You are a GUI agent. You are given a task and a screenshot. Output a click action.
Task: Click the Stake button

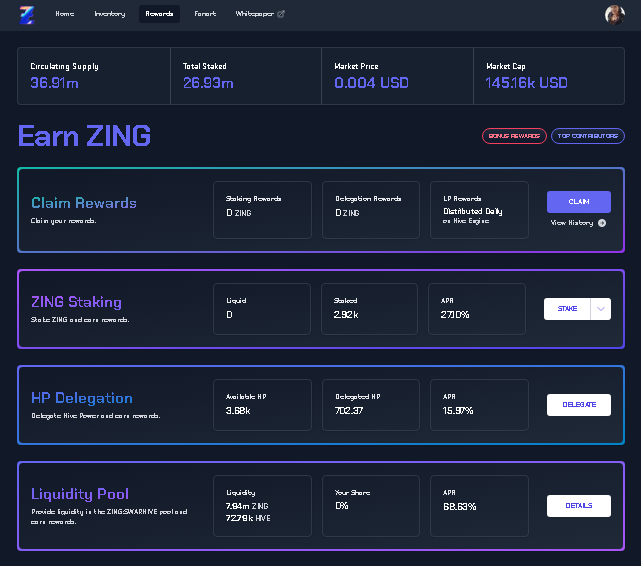pyautogui.click(x=567, y=309)
